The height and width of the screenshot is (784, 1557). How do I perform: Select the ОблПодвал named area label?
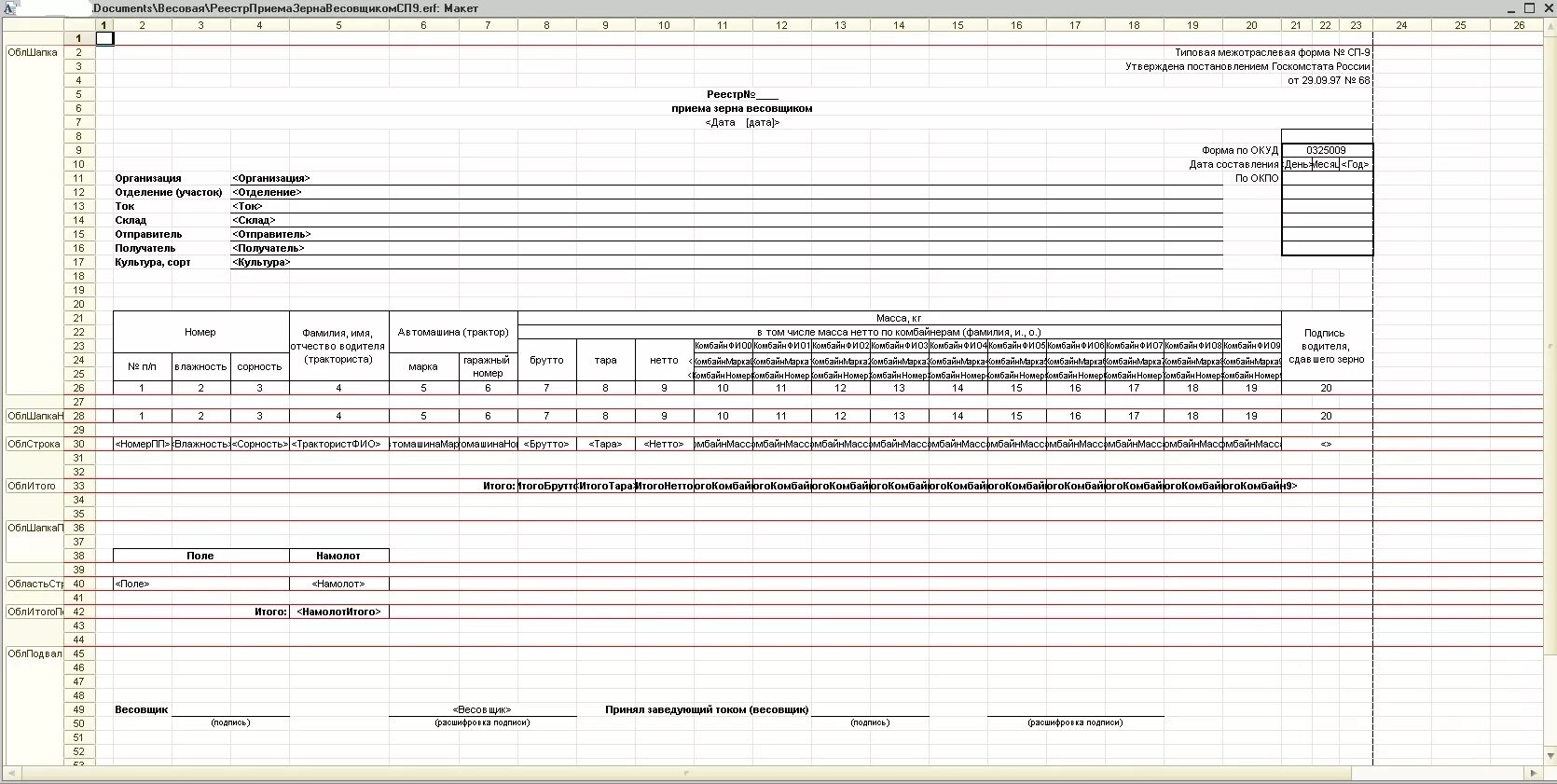point(34,653)
